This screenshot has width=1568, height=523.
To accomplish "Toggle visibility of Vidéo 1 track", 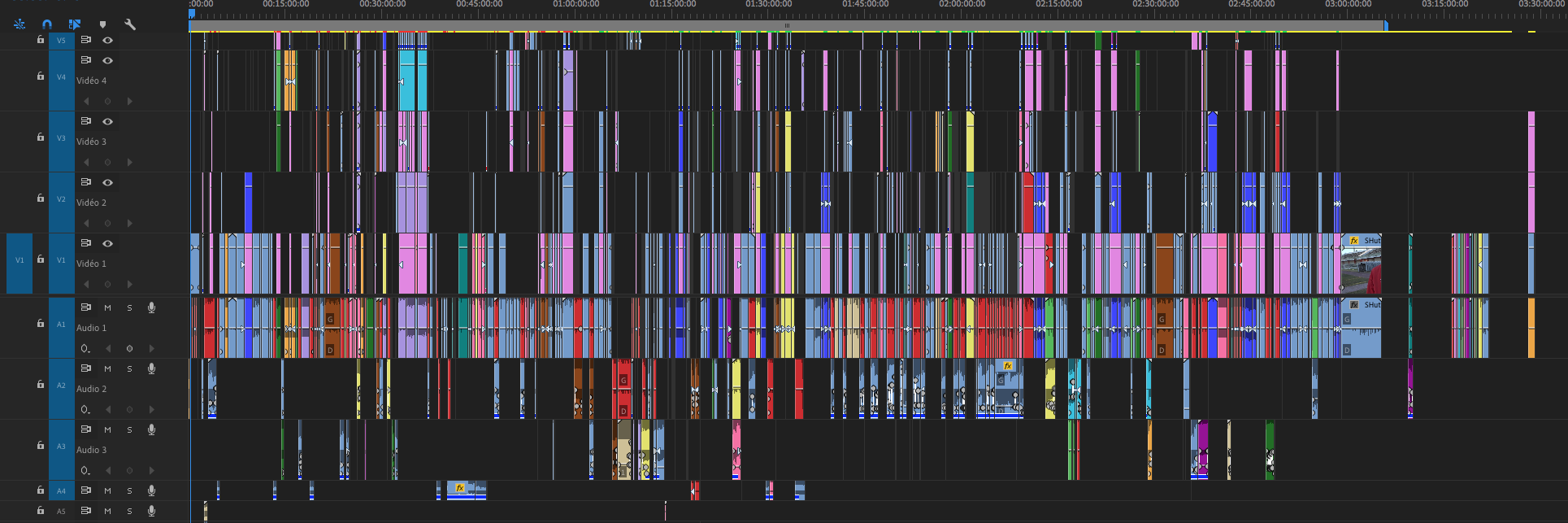I will coord(107,243).
